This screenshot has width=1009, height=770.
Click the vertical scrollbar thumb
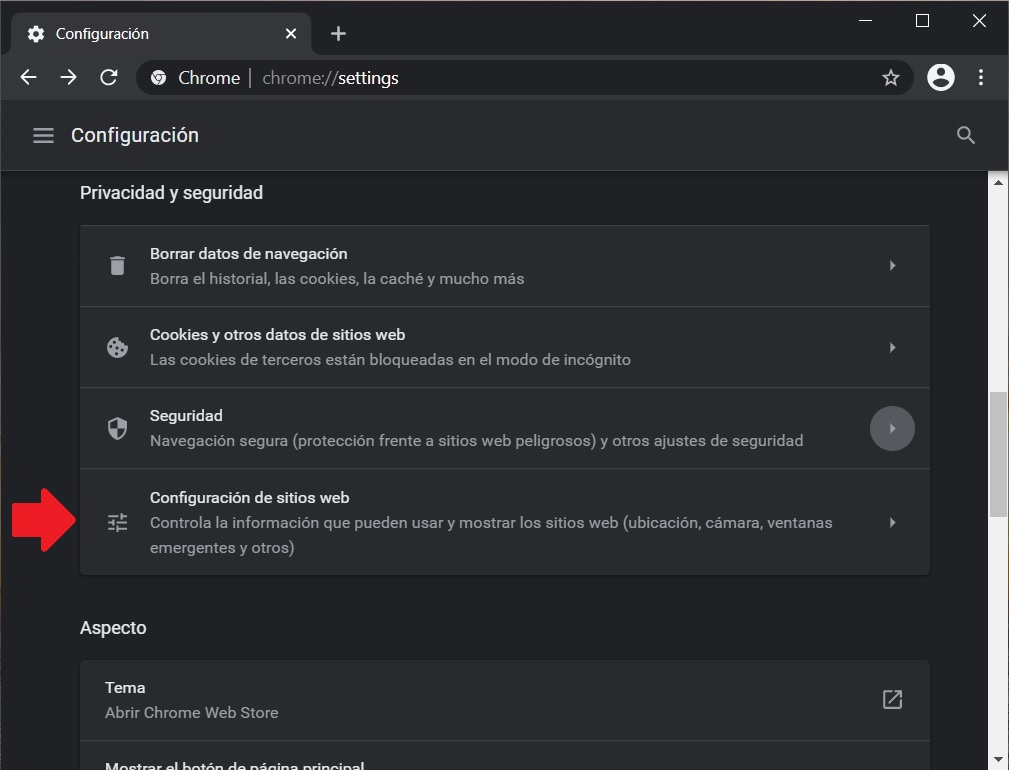[997, 455]
